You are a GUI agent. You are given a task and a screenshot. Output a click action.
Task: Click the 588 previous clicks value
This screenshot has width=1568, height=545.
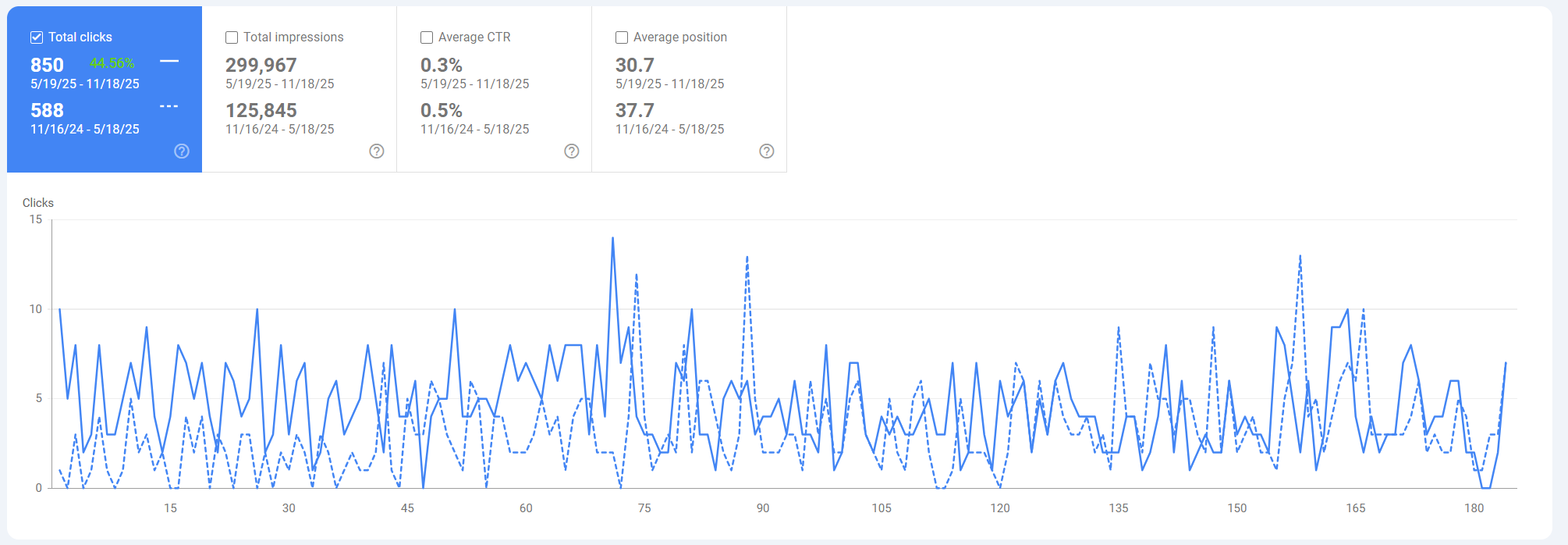pos(47,110)
